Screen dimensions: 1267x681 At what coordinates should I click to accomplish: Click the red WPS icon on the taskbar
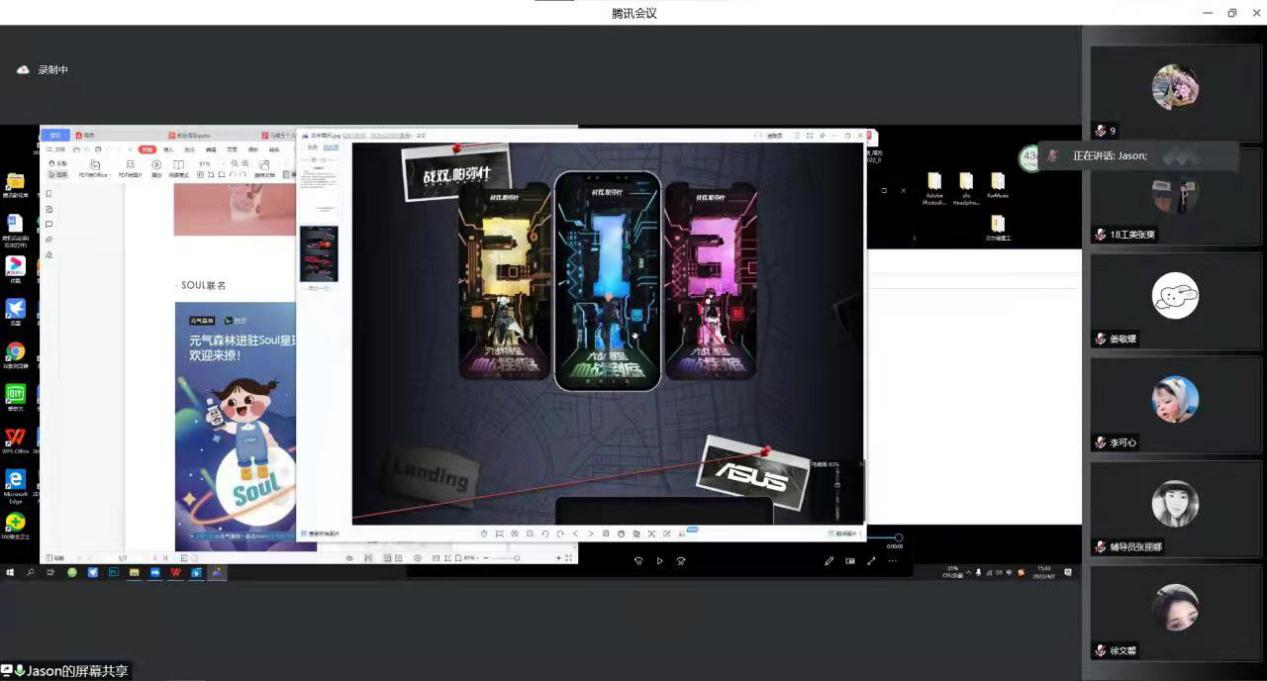coord(176,572)
